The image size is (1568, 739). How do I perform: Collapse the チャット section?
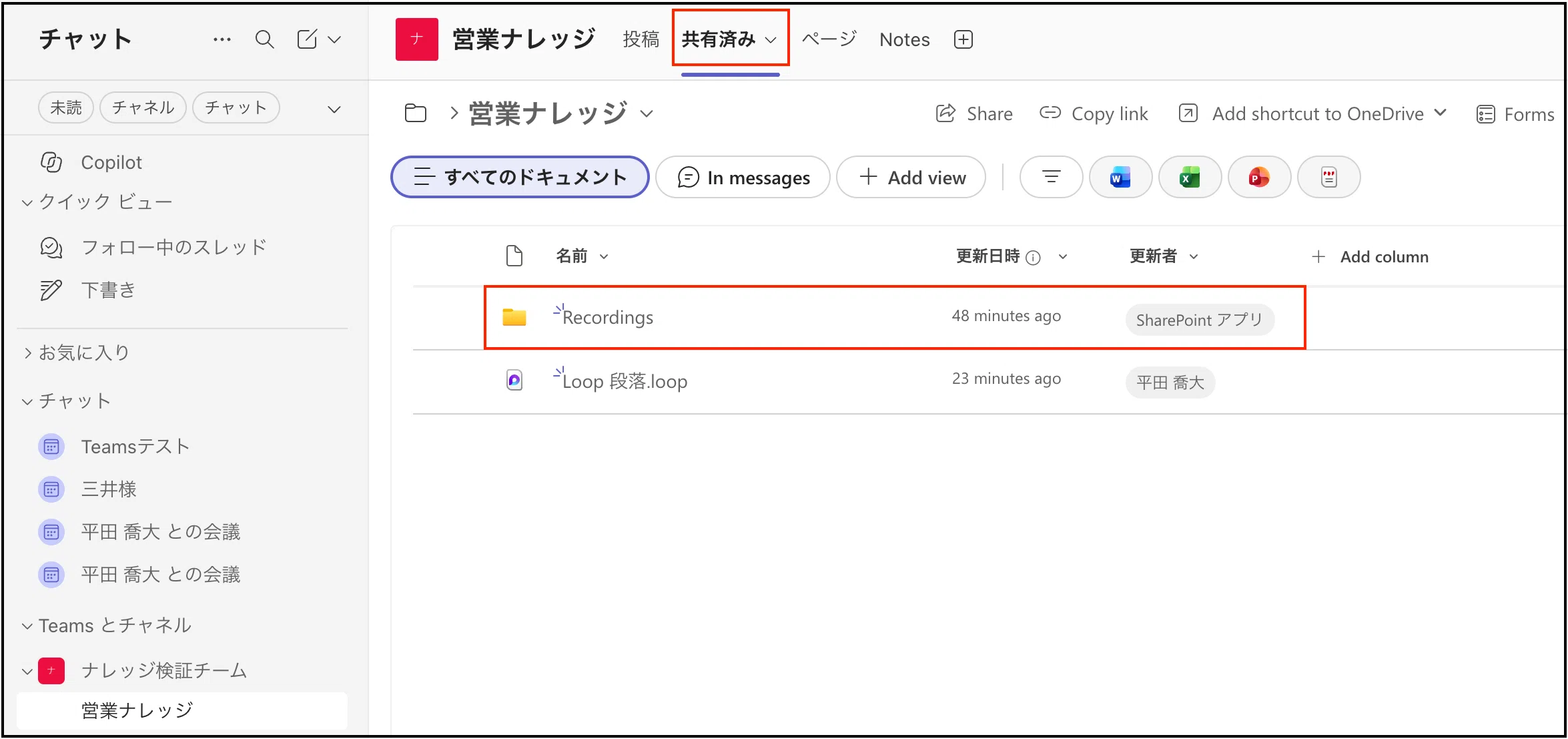(x=27, y=401)
